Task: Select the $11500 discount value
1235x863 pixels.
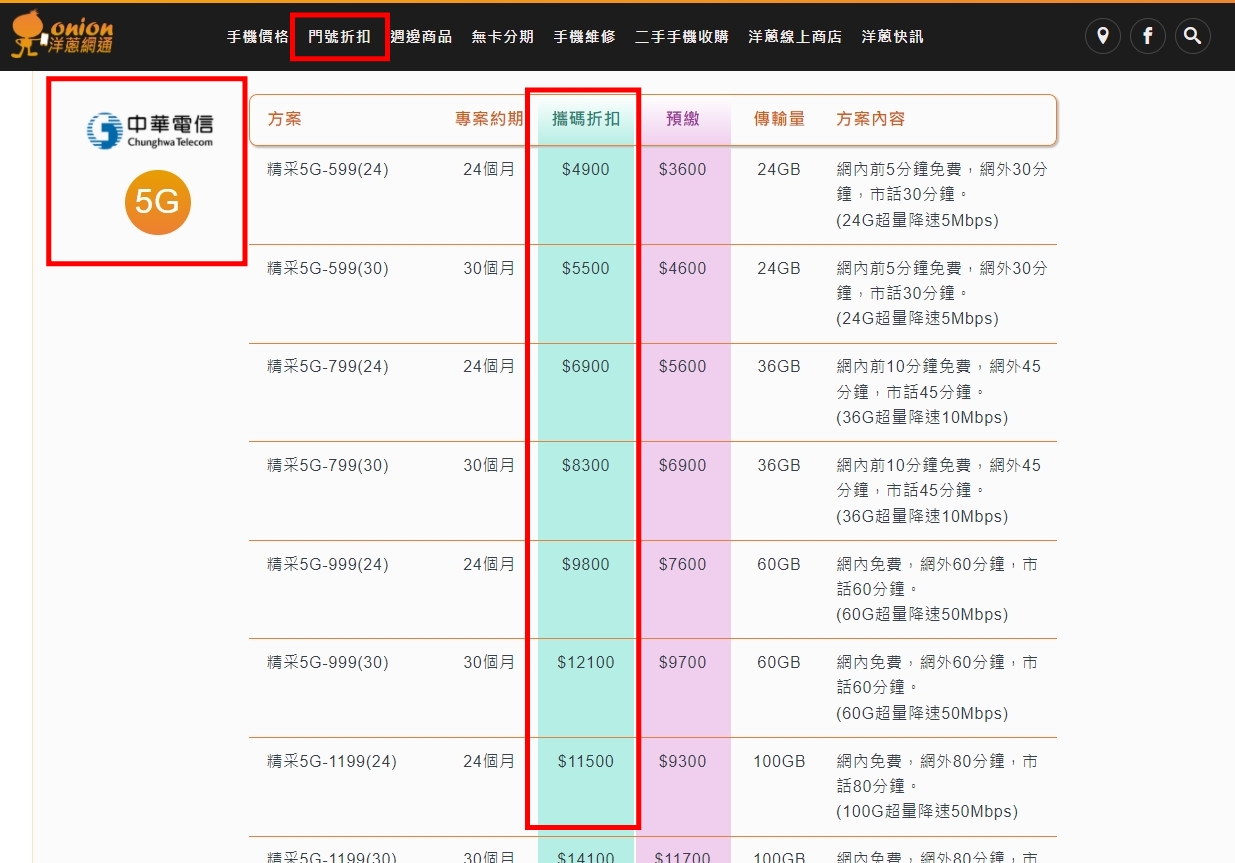Action: pyautogui.click(x=586, y=762)
